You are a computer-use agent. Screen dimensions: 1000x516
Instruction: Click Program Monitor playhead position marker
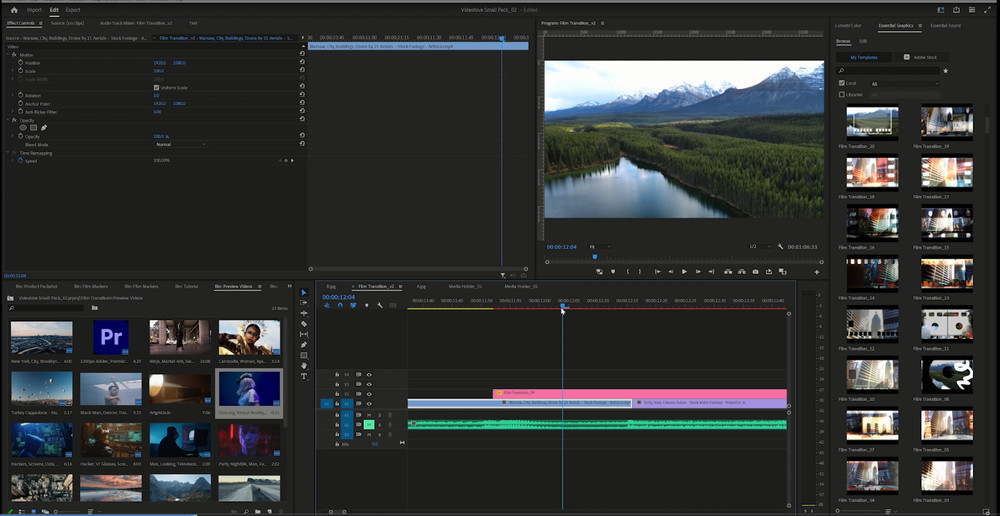[594, 256]
